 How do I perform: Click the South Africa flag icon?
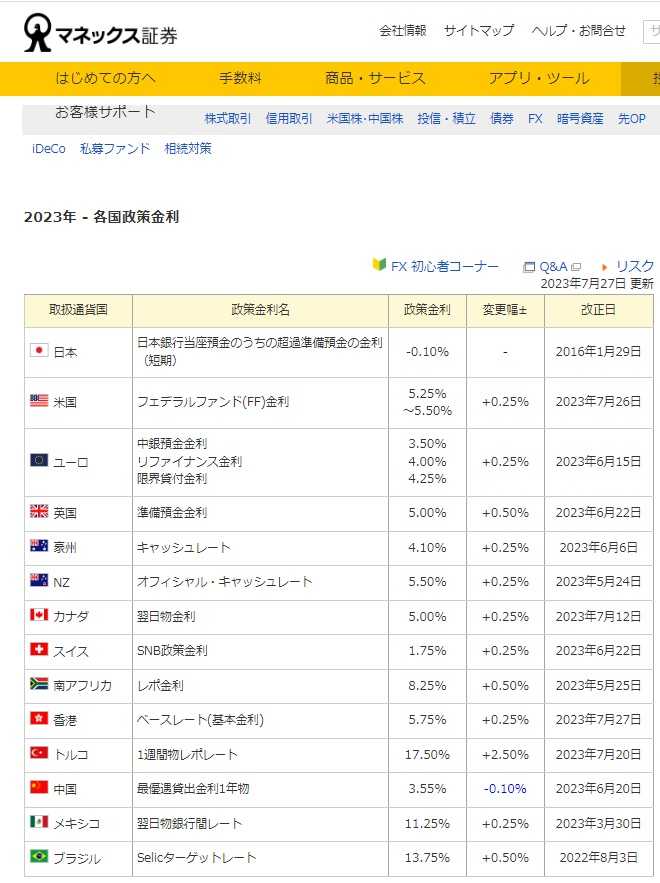tap(39, 684)
